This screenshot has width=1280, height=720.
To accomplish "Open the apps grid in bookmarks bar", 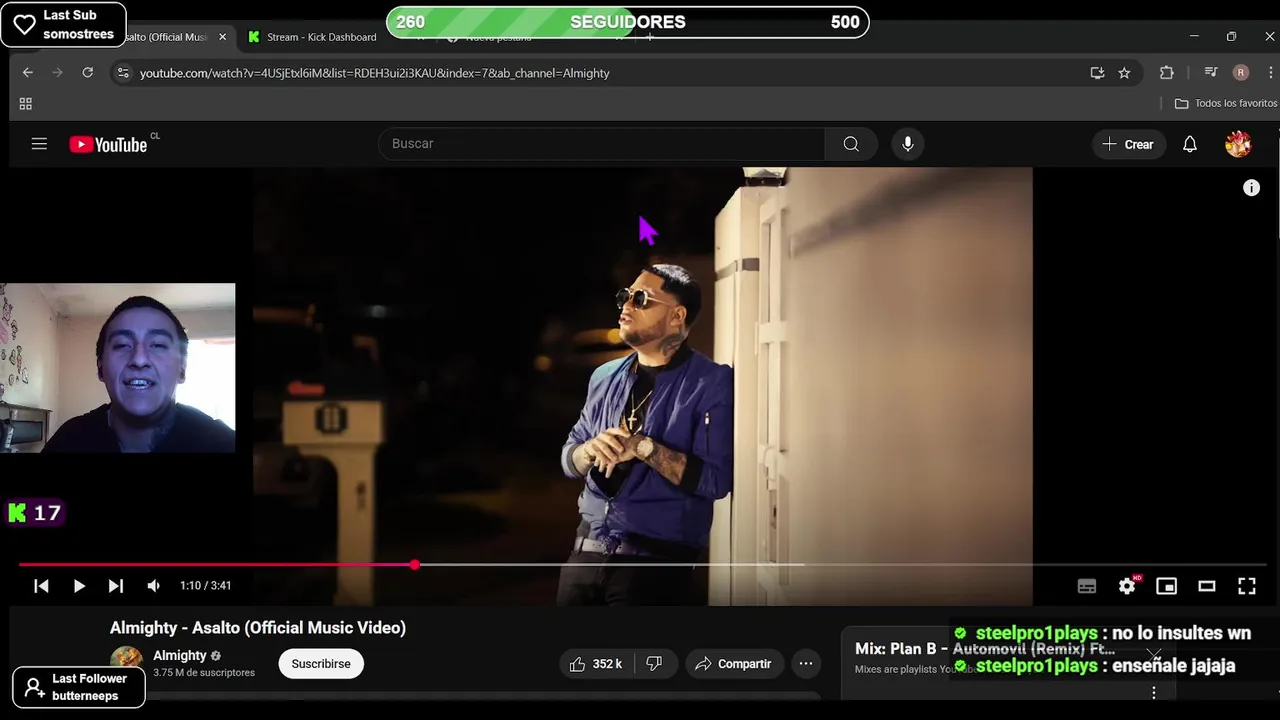I will pos(26,104).
